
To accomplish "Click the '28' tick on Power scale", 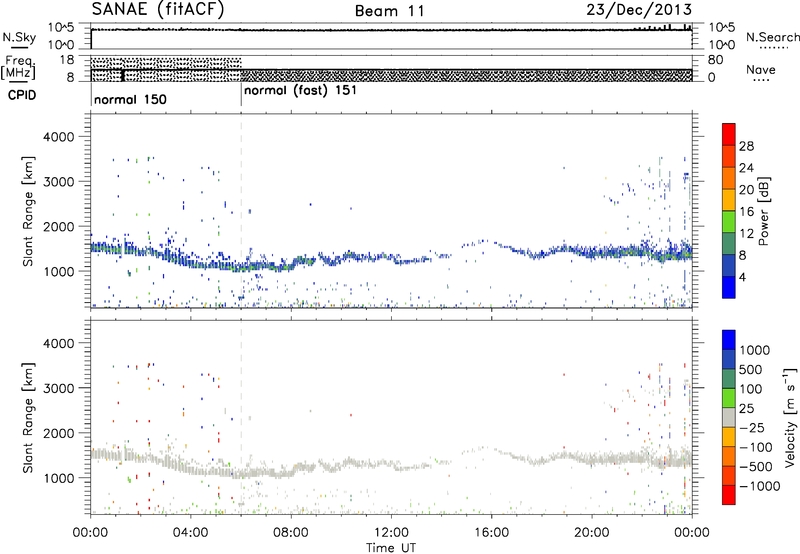I will coord(746,146).
